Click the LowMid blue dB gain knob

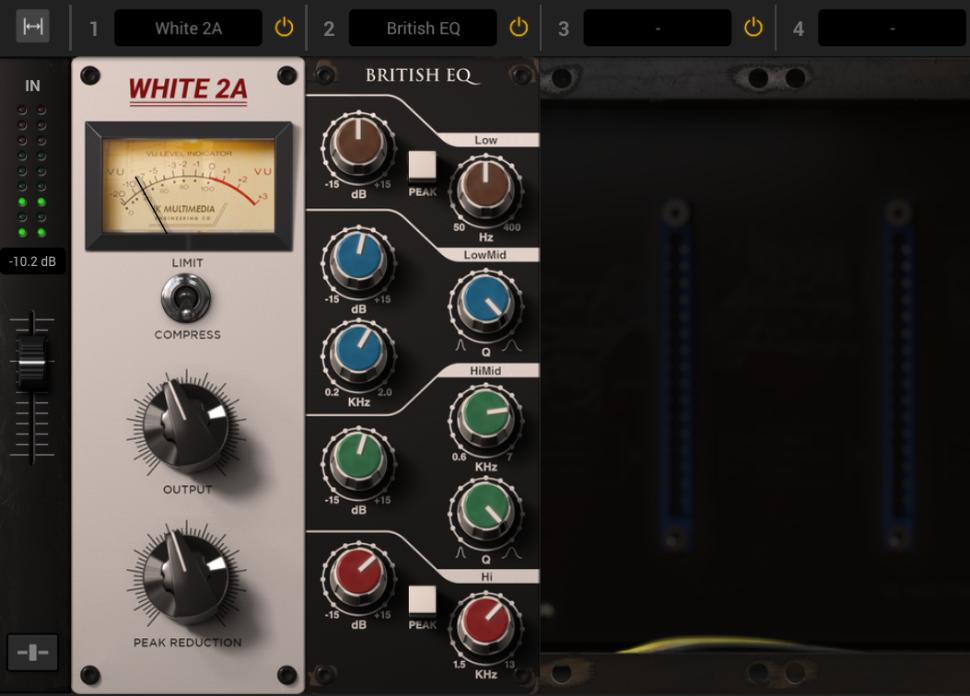click(x=358, y=260)
